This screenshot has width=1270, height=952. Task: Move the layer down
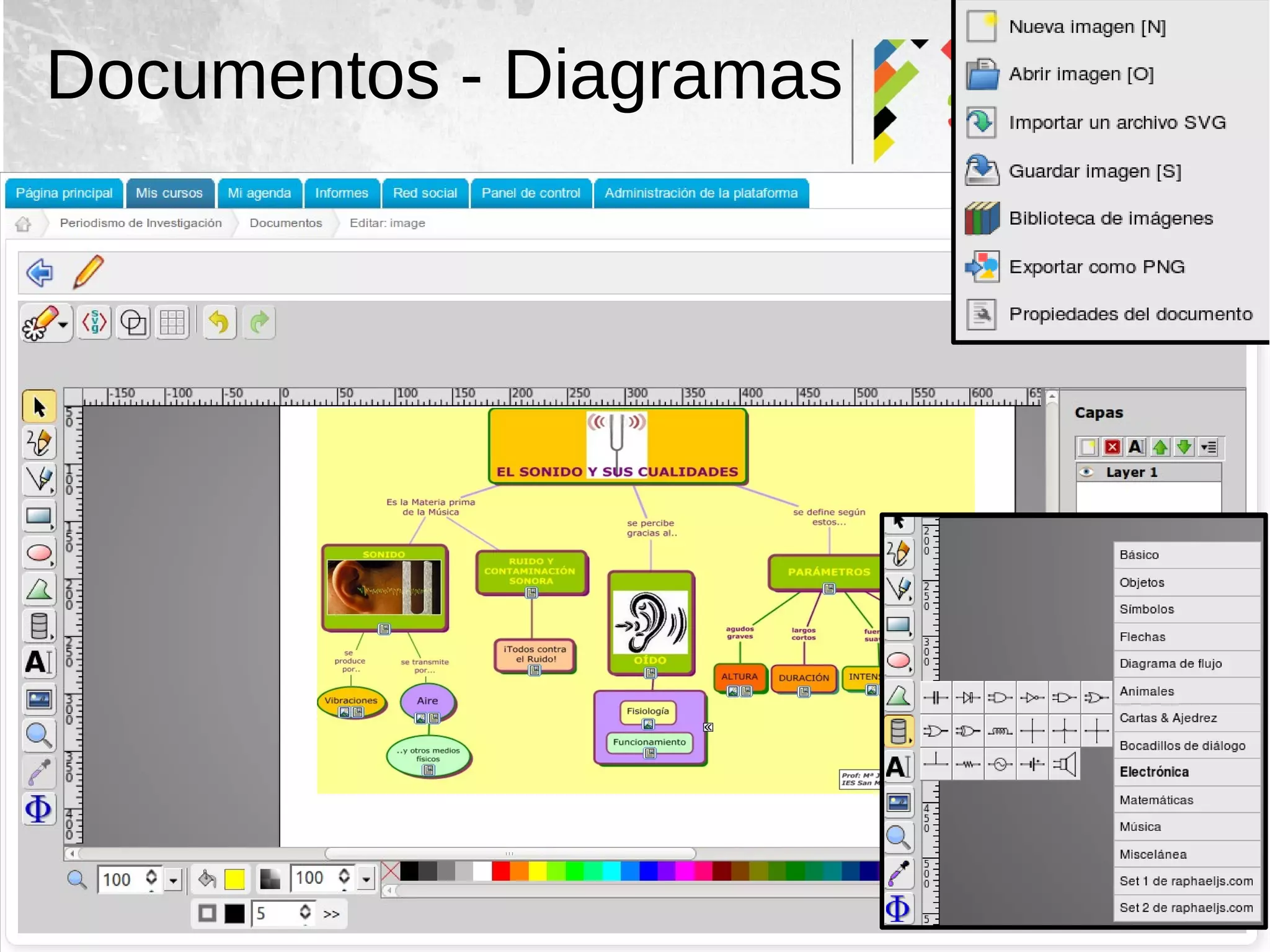1184,447
